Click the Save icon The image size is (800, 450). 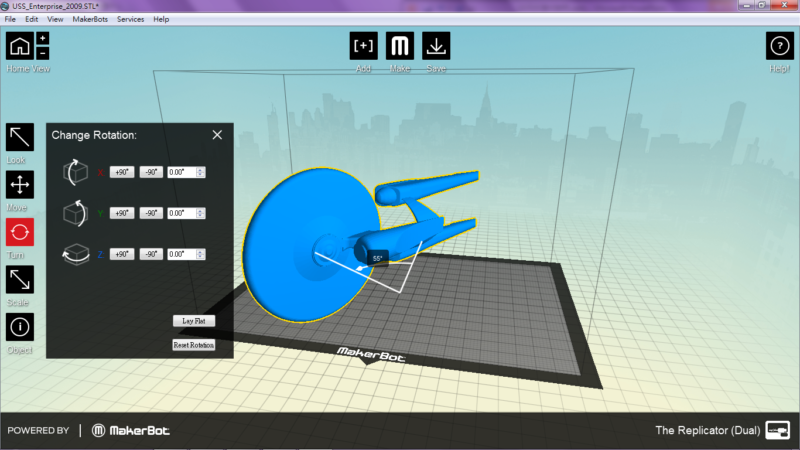(x=436, y=46)
